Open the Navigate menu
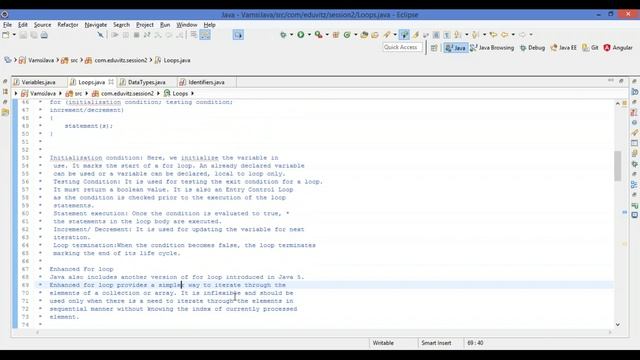 tap(96, 25)
